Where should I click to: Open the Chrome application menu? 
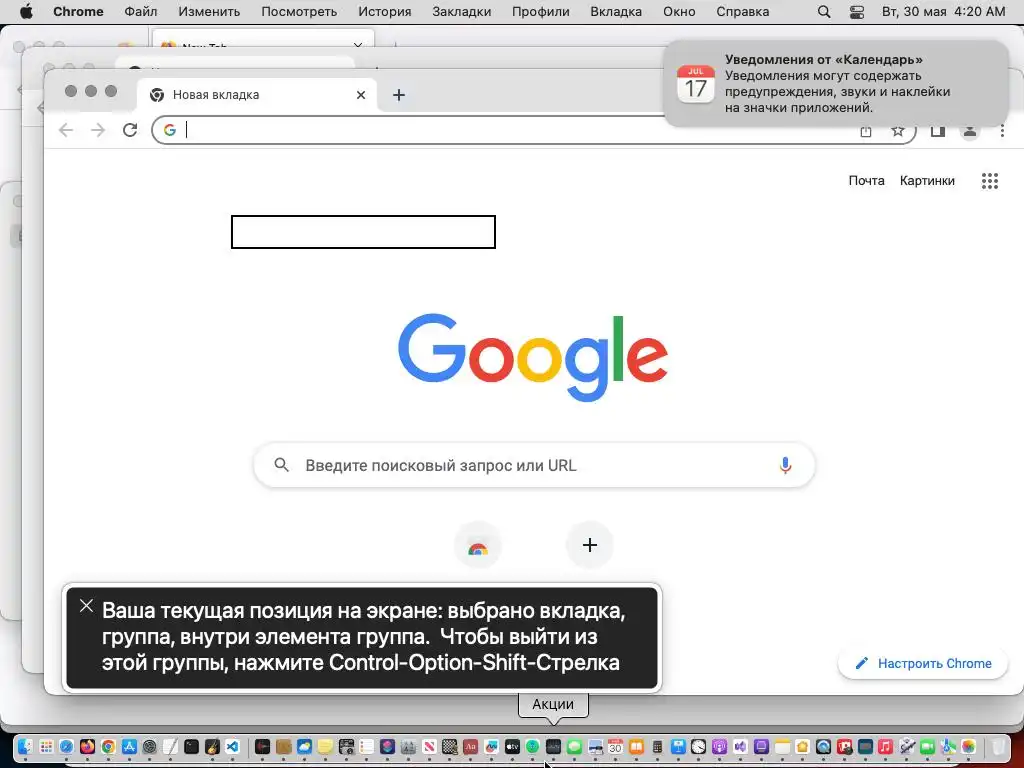[78, 12]
